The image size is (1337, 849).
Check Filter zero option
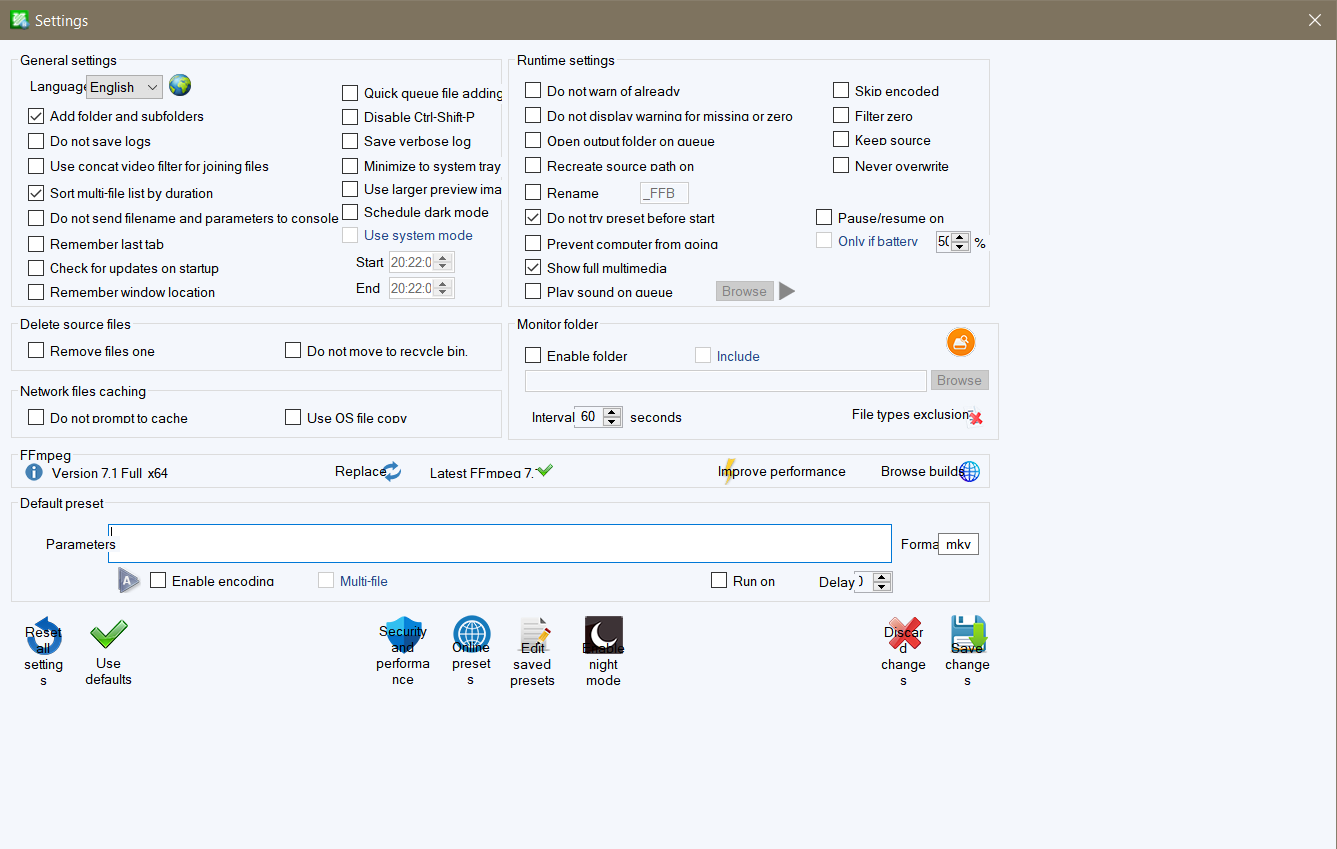(841, 116)
